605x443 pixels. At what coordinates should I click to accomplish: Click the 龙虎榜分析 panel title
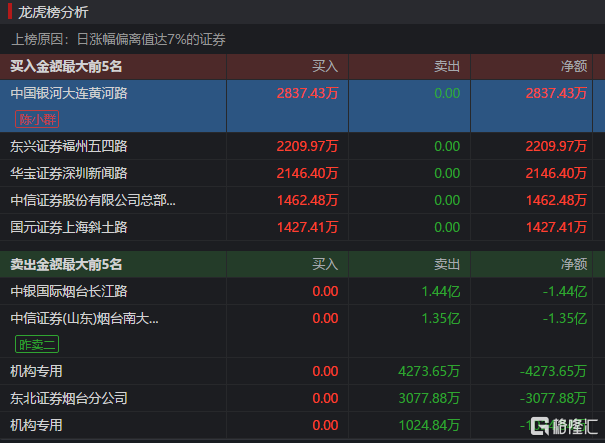coord(53,12)
